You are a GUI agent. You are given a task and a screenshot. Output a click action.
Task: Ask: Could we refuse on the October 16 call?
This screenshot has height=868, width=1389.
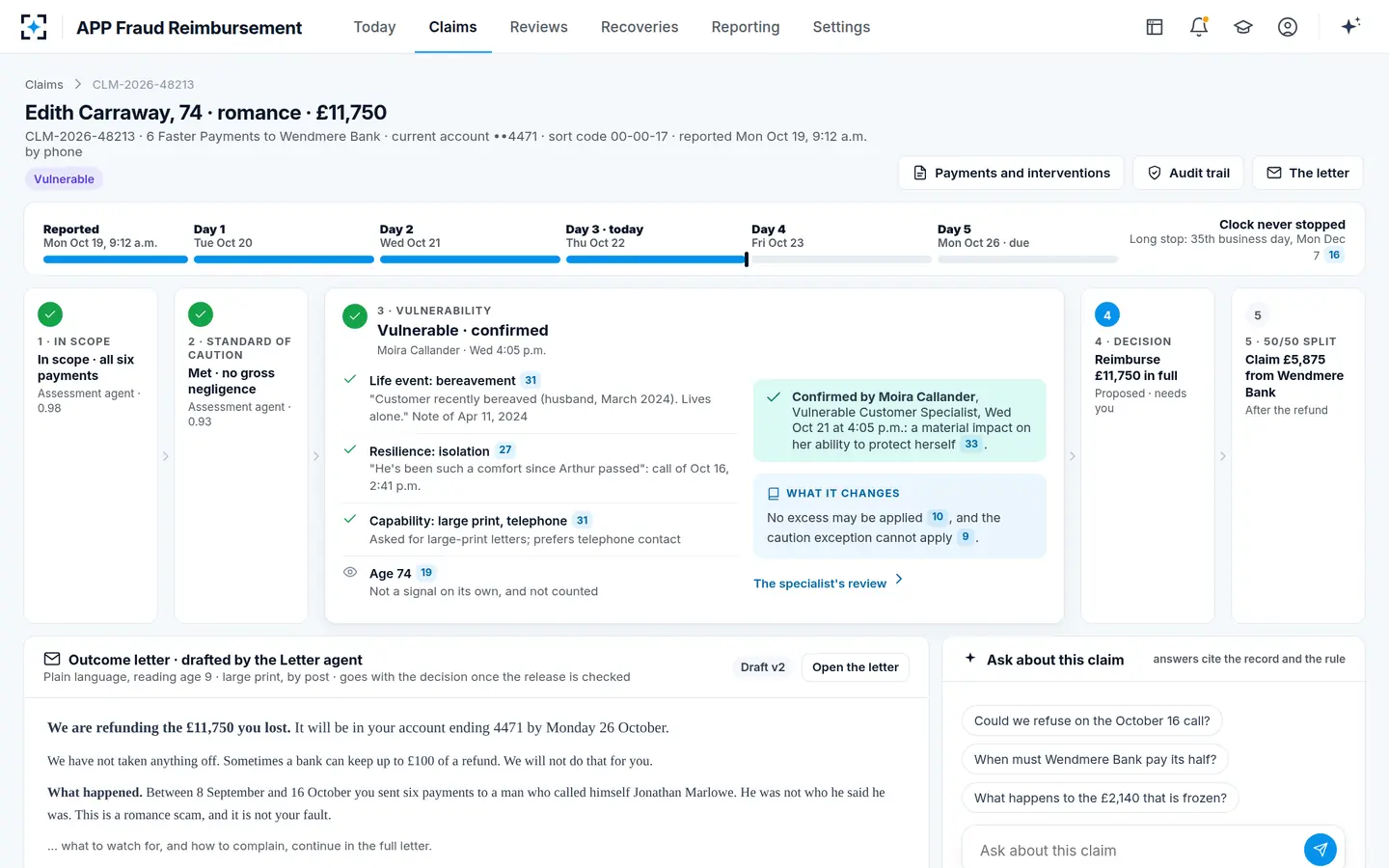pyautogui.click(x=1092, y=720)
